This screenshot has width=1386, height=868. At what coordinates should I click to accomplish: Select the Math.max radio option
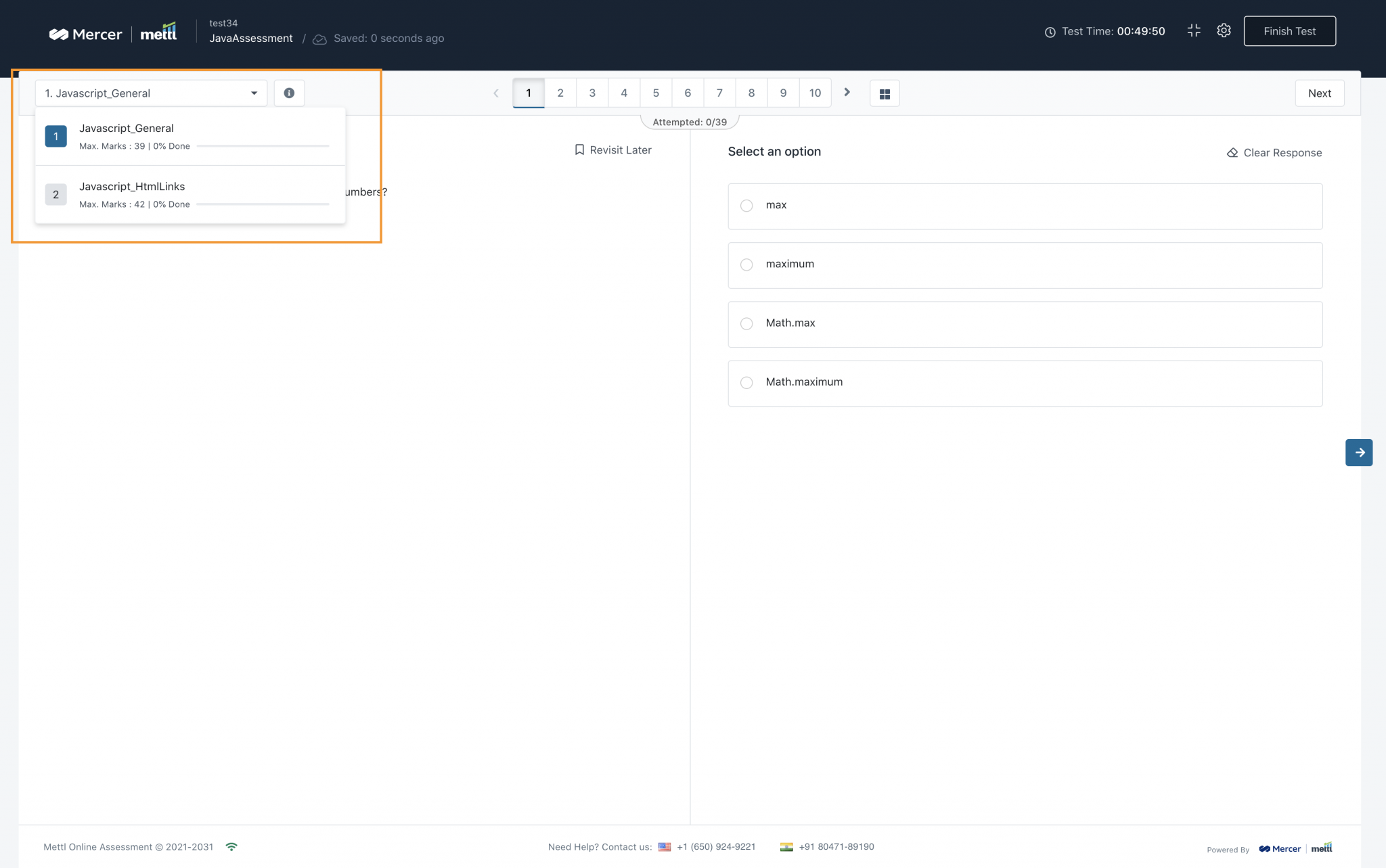(x=746, y=323)
